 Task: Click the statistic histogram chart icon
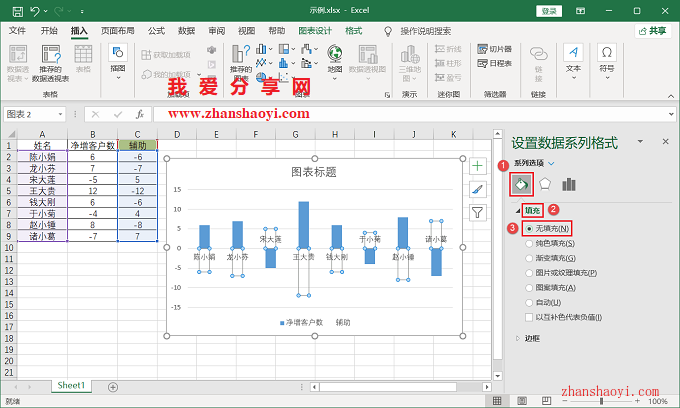[x=284, y=63]
